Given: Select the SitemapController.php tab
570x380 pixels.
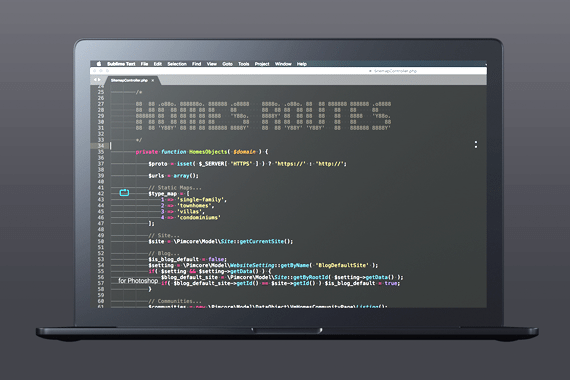Looking at the screenshot, I should 129,80.
